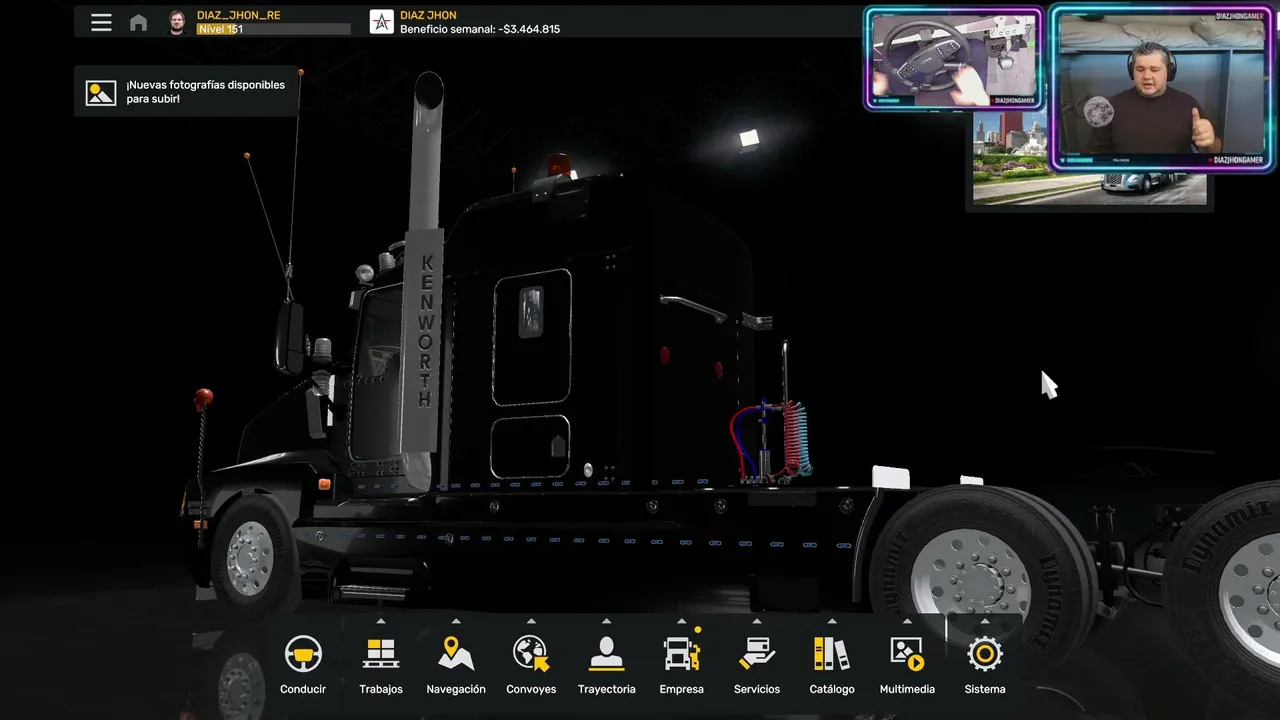The height and width of the screenshot is (720, 1280).
Task: Open the driver profile avatar
Action: [x=177, y=22]
